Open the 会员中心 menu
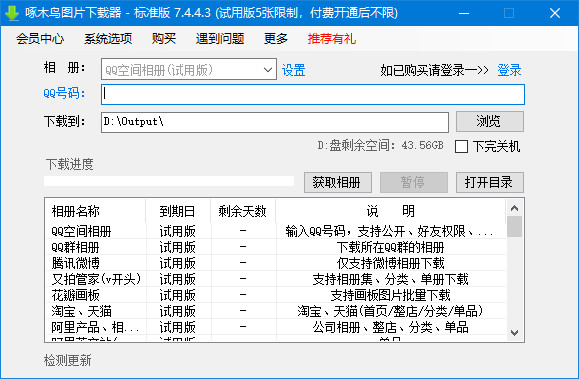579x379 pixels. click(x=40, y=38)
